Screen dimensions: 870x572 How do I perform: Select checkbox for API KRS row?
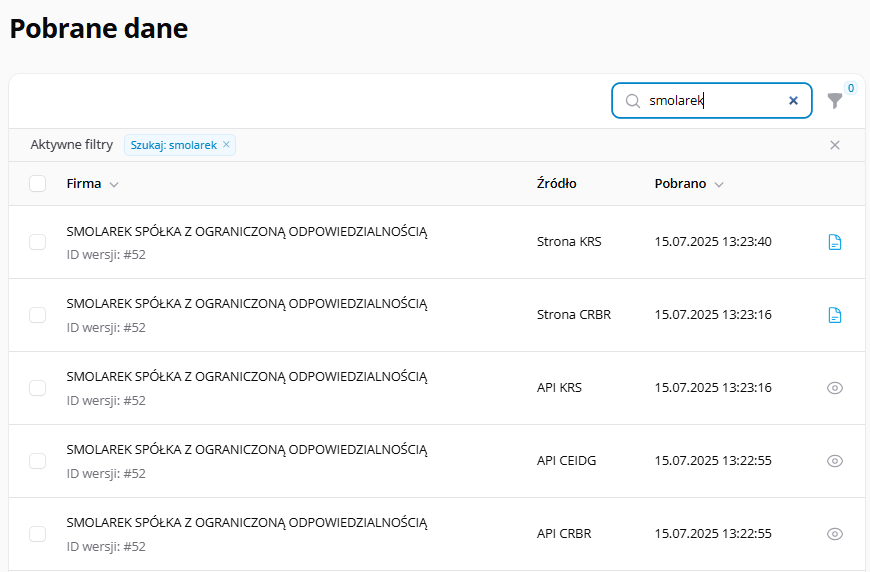(37, 388)
